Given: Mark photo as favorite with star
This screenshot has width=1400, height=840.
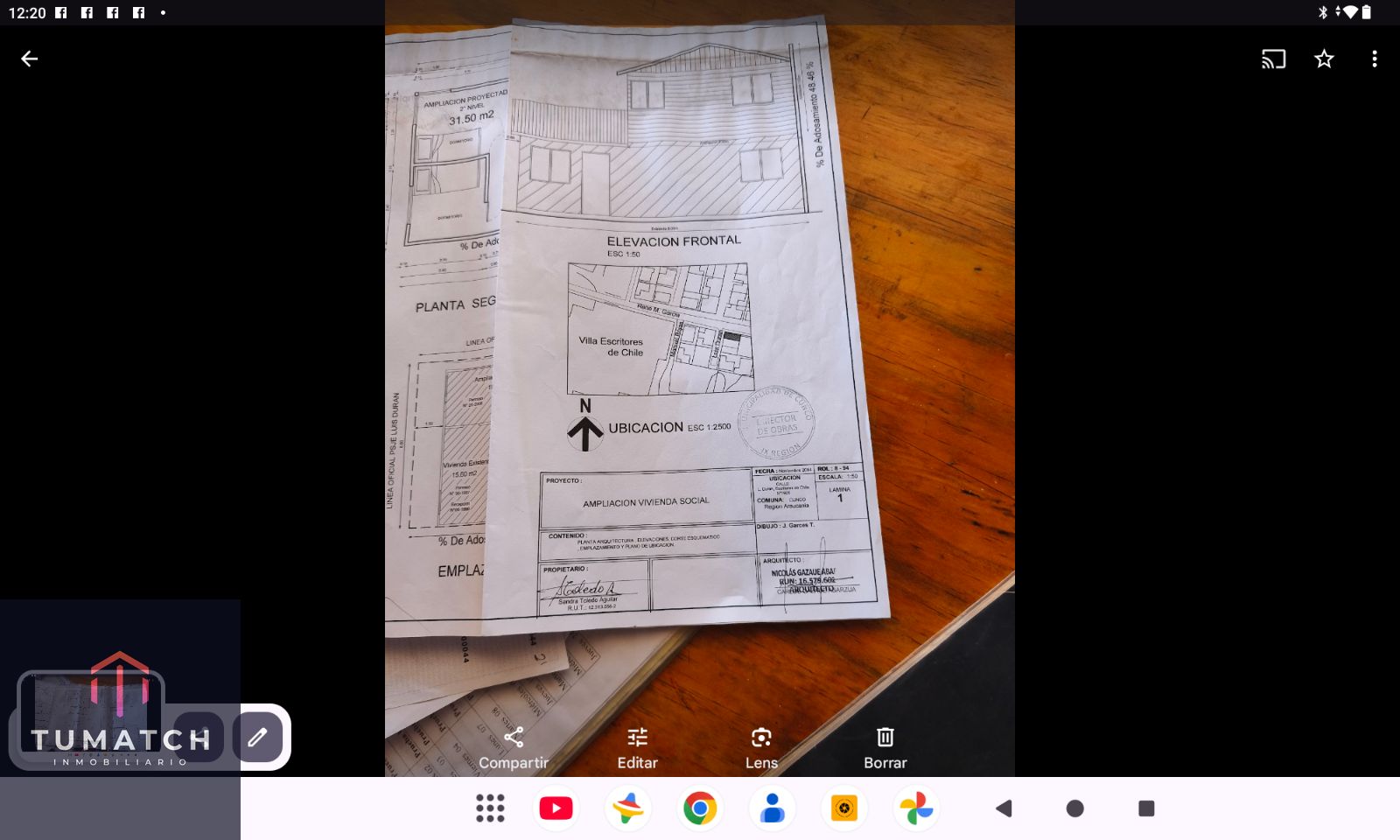Looking at the screenshot, I should (1324, 59).
